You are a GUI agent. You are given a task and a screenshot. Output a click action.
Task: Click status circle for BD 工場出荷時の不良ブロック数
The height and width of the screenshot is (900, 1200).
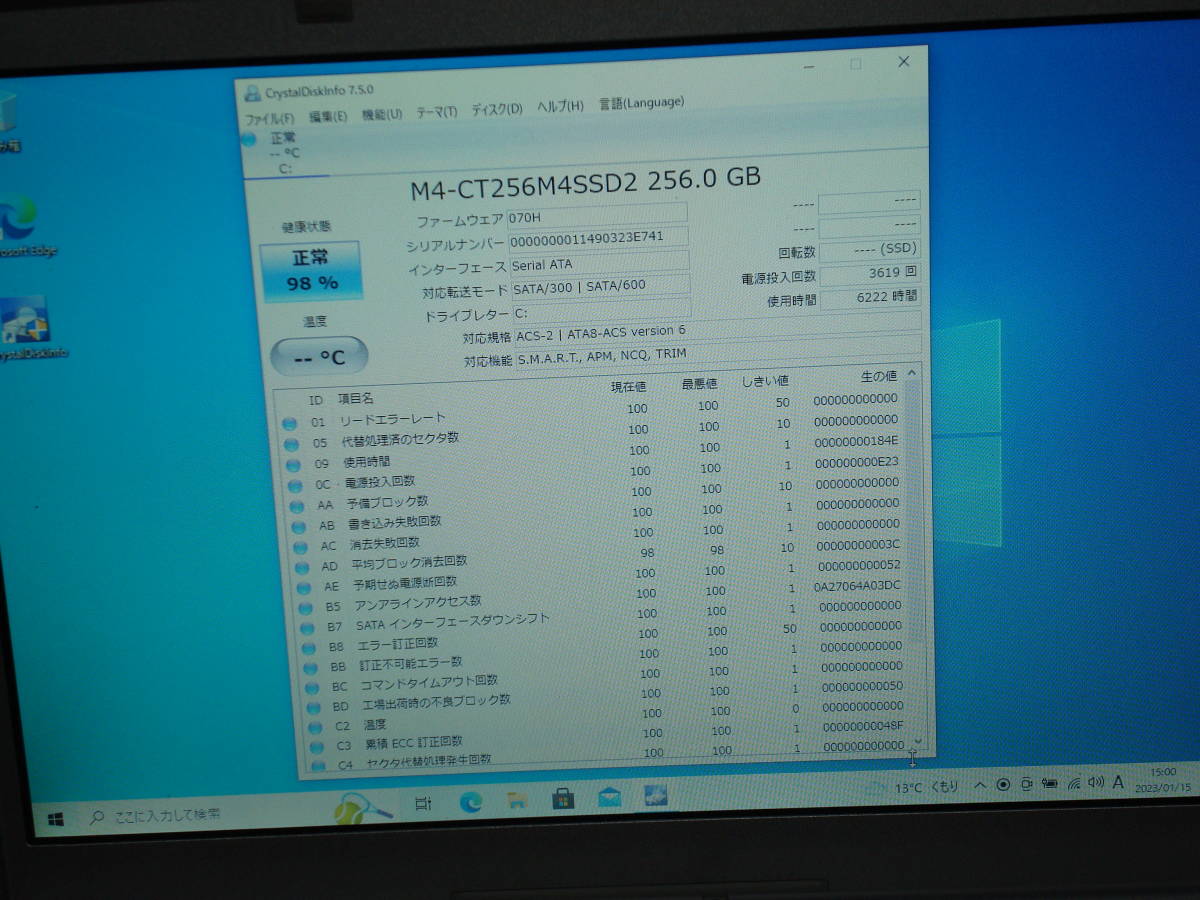click(315, 708)
